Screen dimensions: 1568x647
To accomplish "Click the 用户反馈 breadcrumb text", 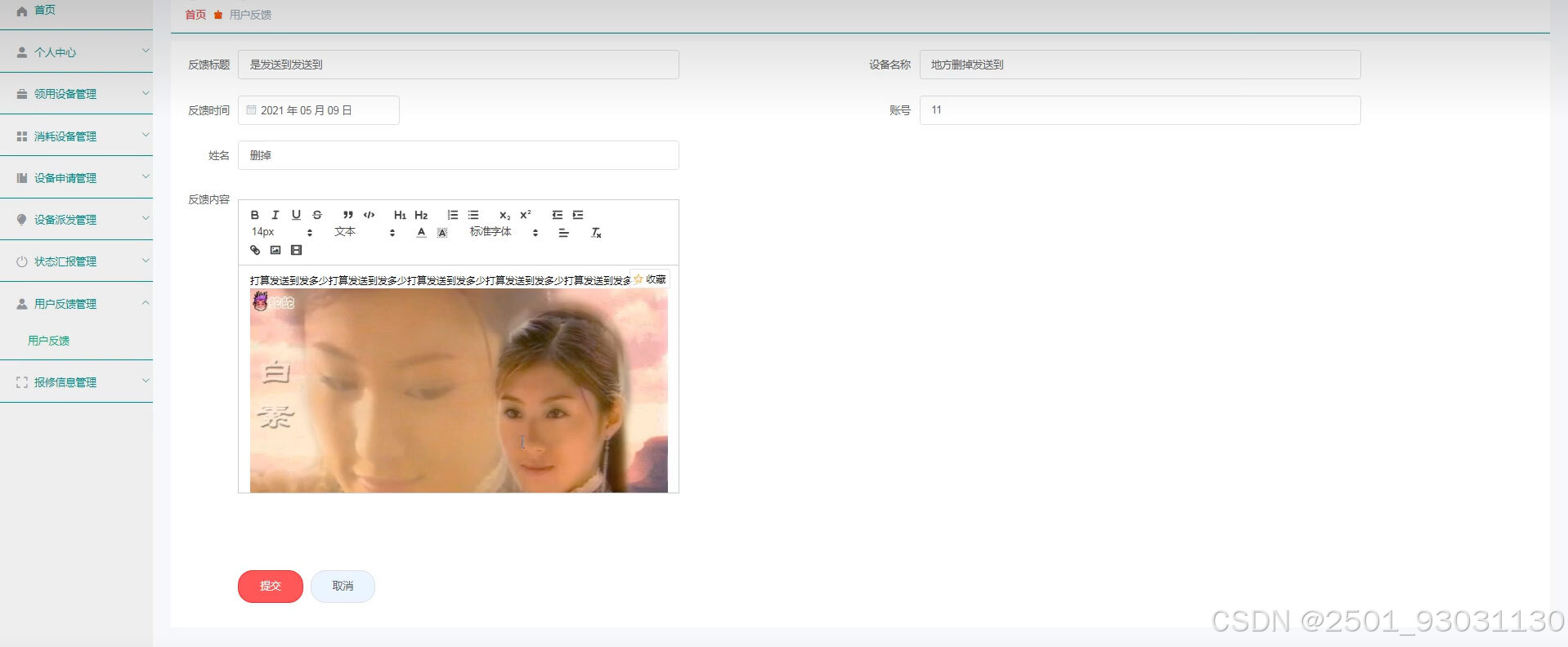I will [x=250, y=15].
